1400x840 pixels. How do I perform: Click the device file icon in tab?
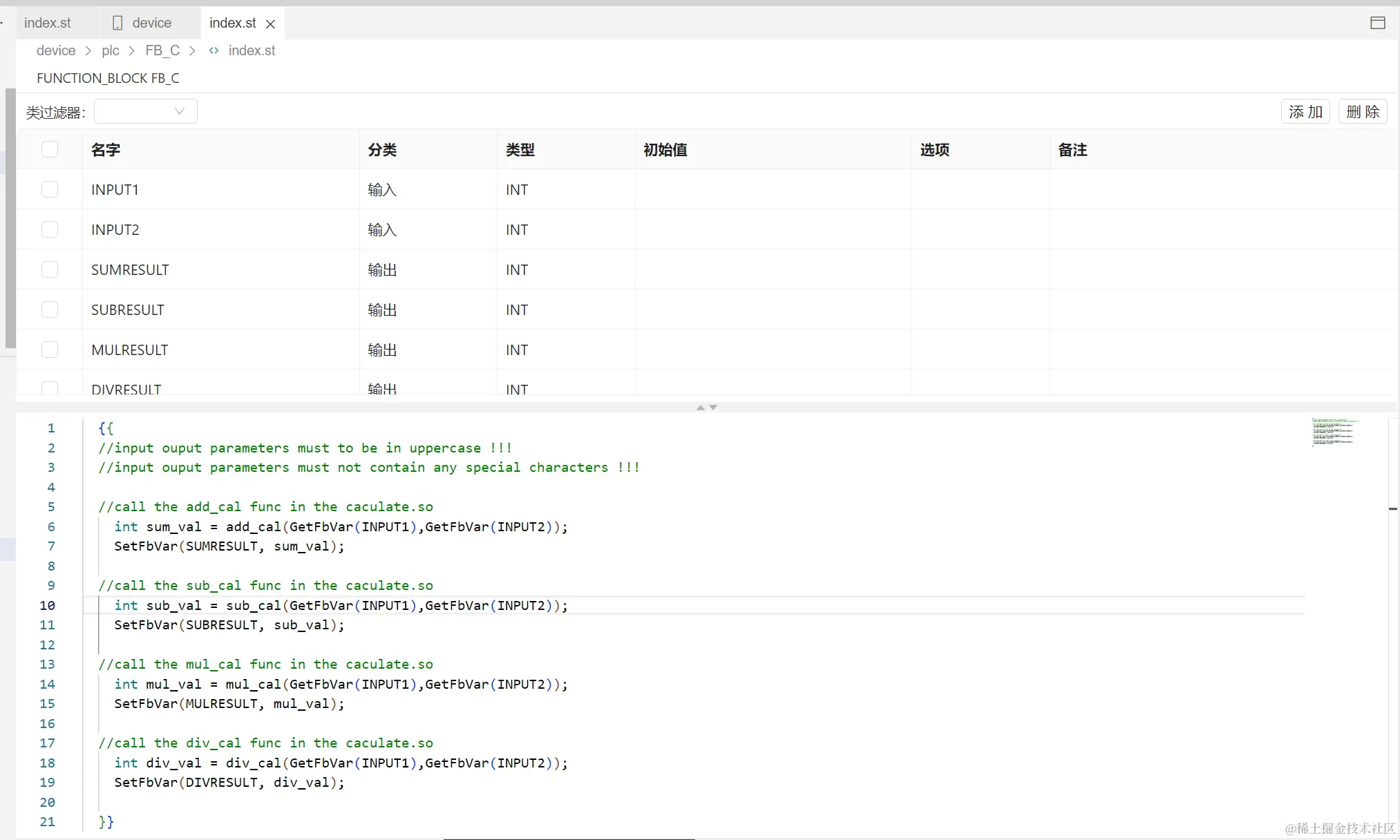tap(117, 23)
